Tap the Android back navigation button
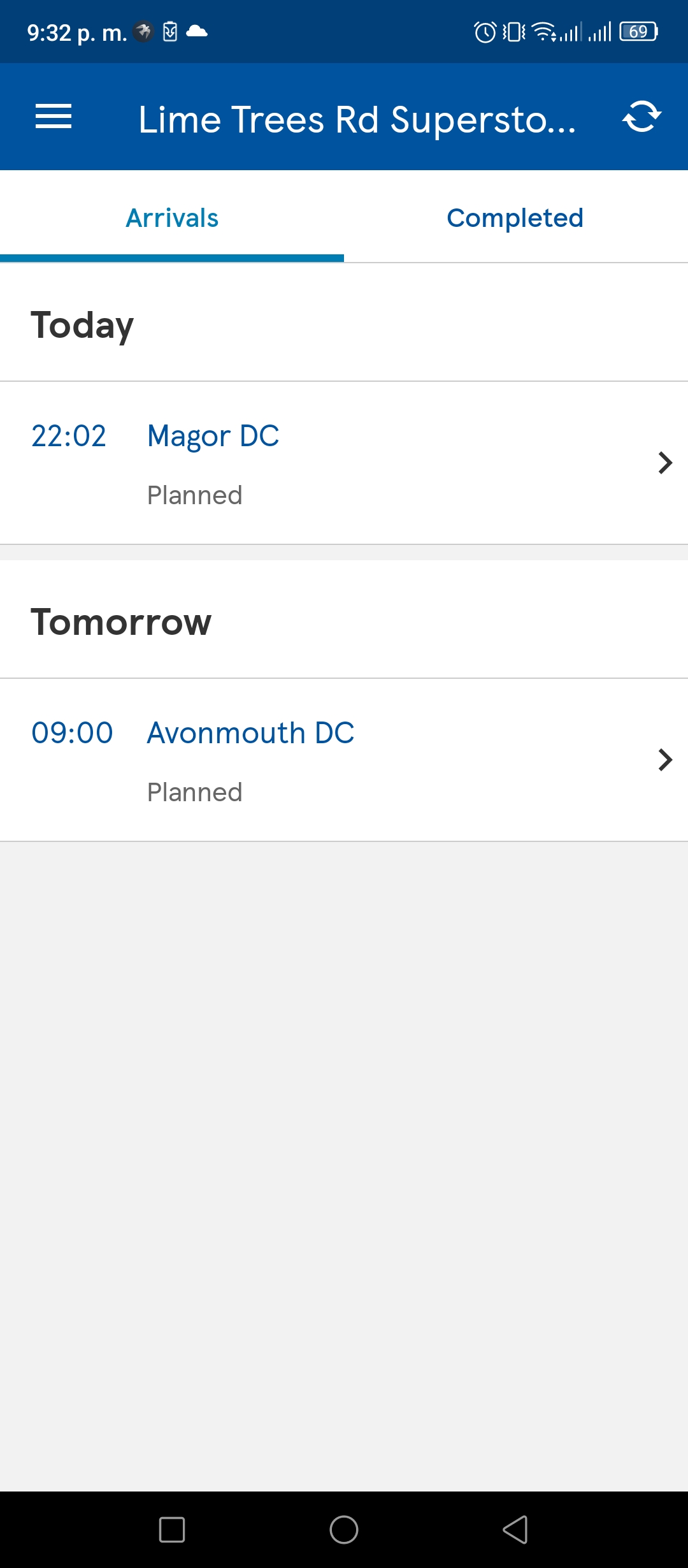 515,1530
